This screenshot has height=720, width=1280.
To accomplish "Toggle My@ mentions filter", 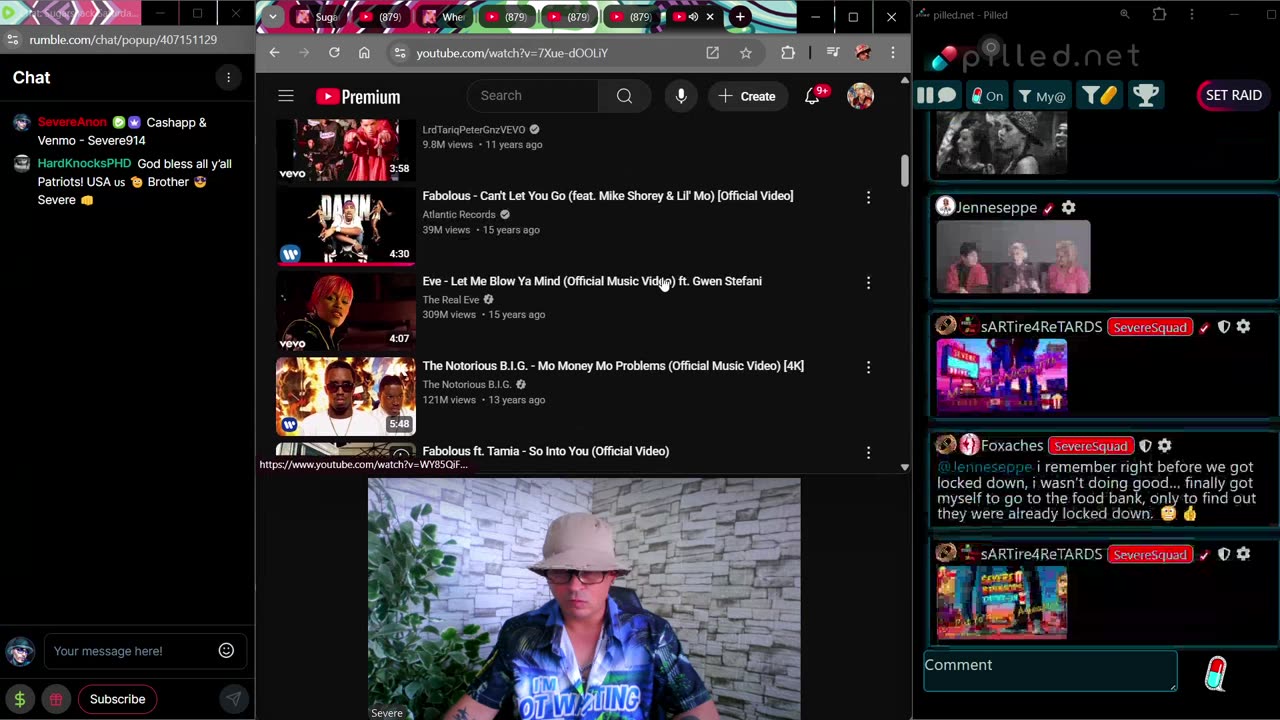I will click(1042, 96).
